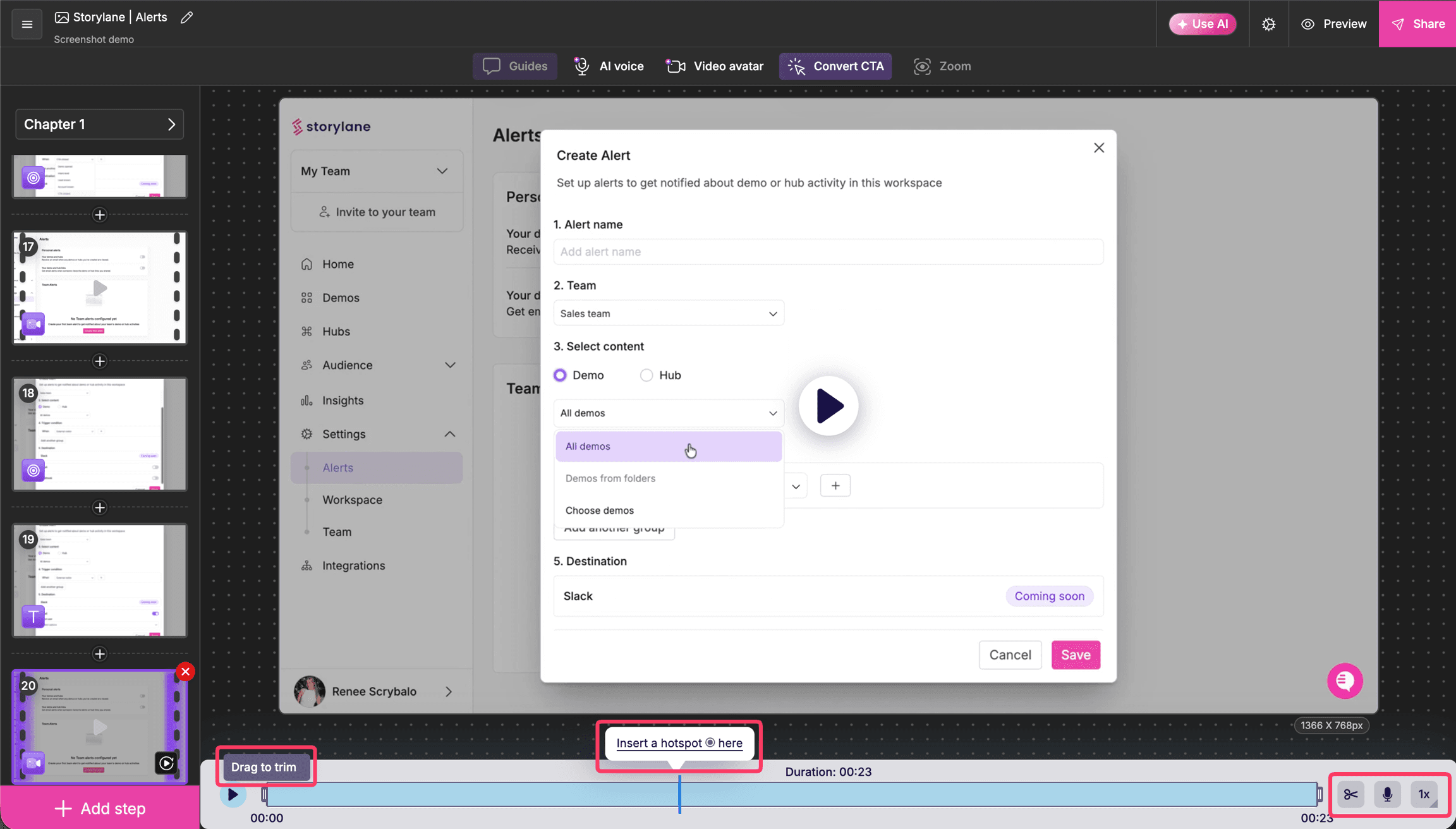Click the pink comment bubble icon
Image resolution: width=1456 pixels, height=829 pixels.
tap(1344, 681)
